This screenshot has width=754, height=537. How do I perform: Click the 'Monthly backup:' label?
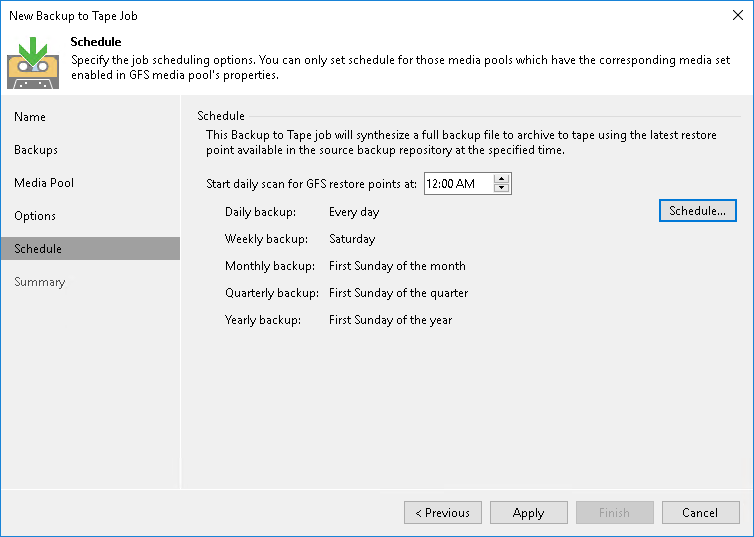pos(270,266)
